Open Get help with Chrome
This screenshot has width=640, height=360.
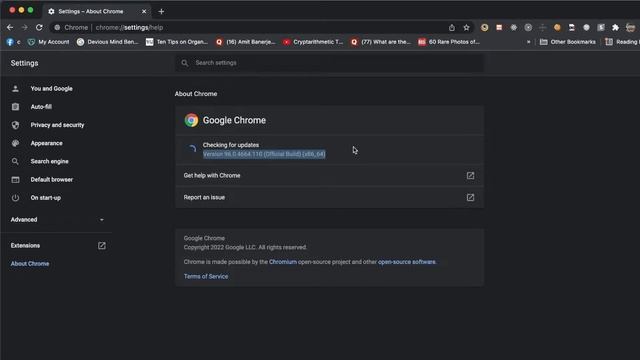[x=330, y=176]
